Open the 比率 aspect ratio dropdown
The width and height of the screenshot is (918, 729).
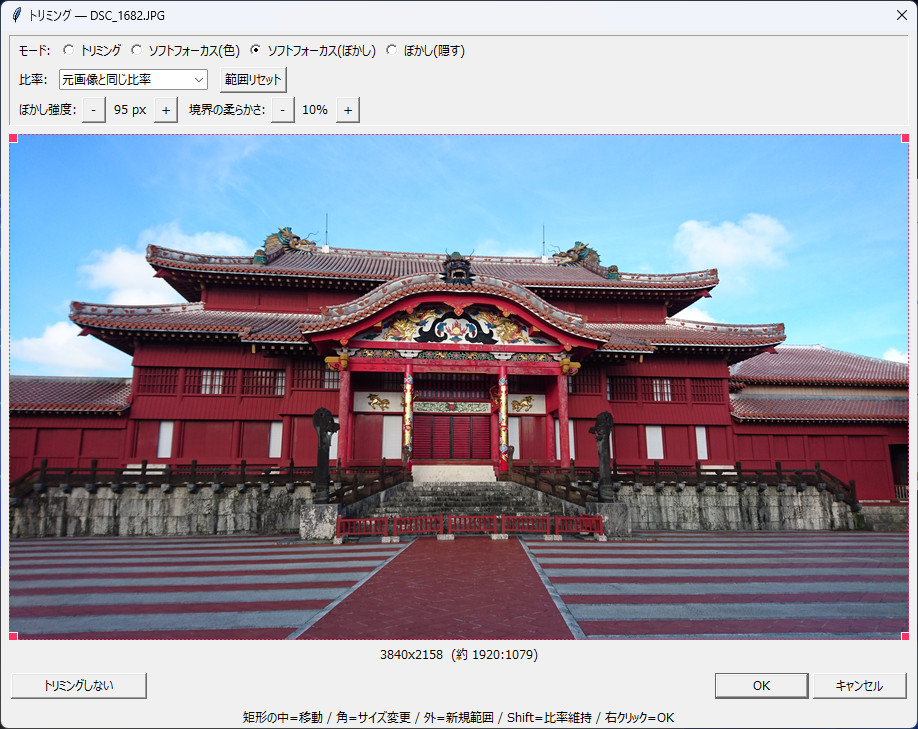point(133,80)
